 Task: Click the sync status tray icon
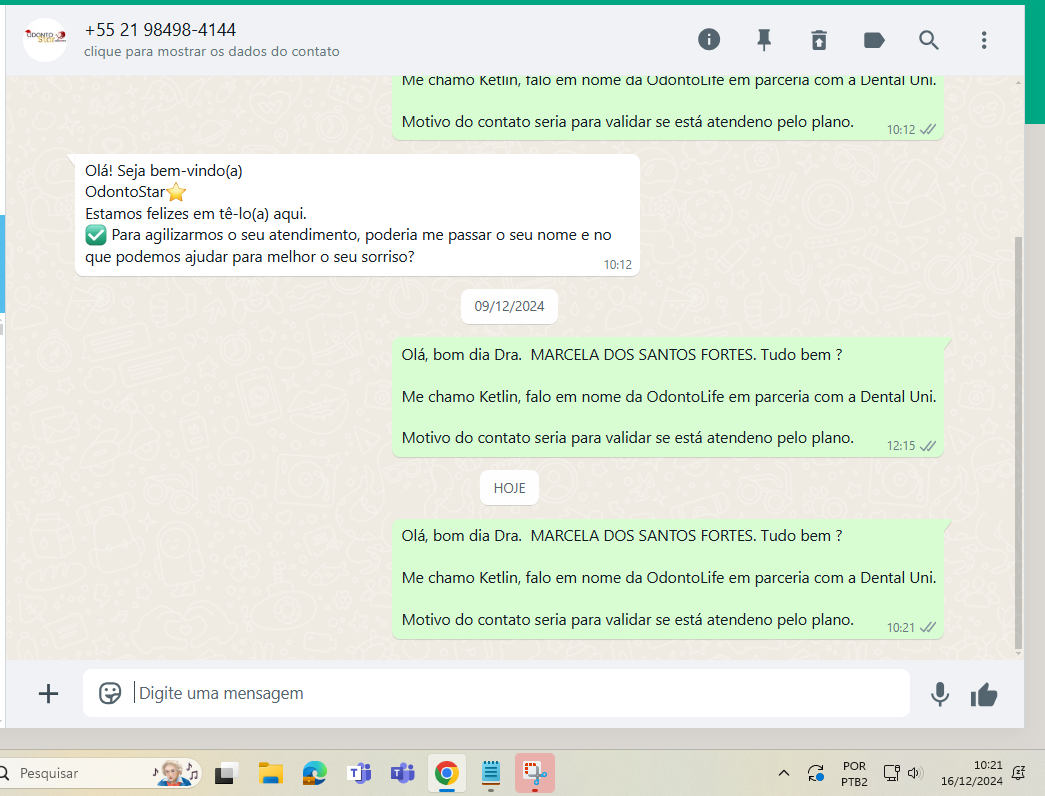(816, 773)
